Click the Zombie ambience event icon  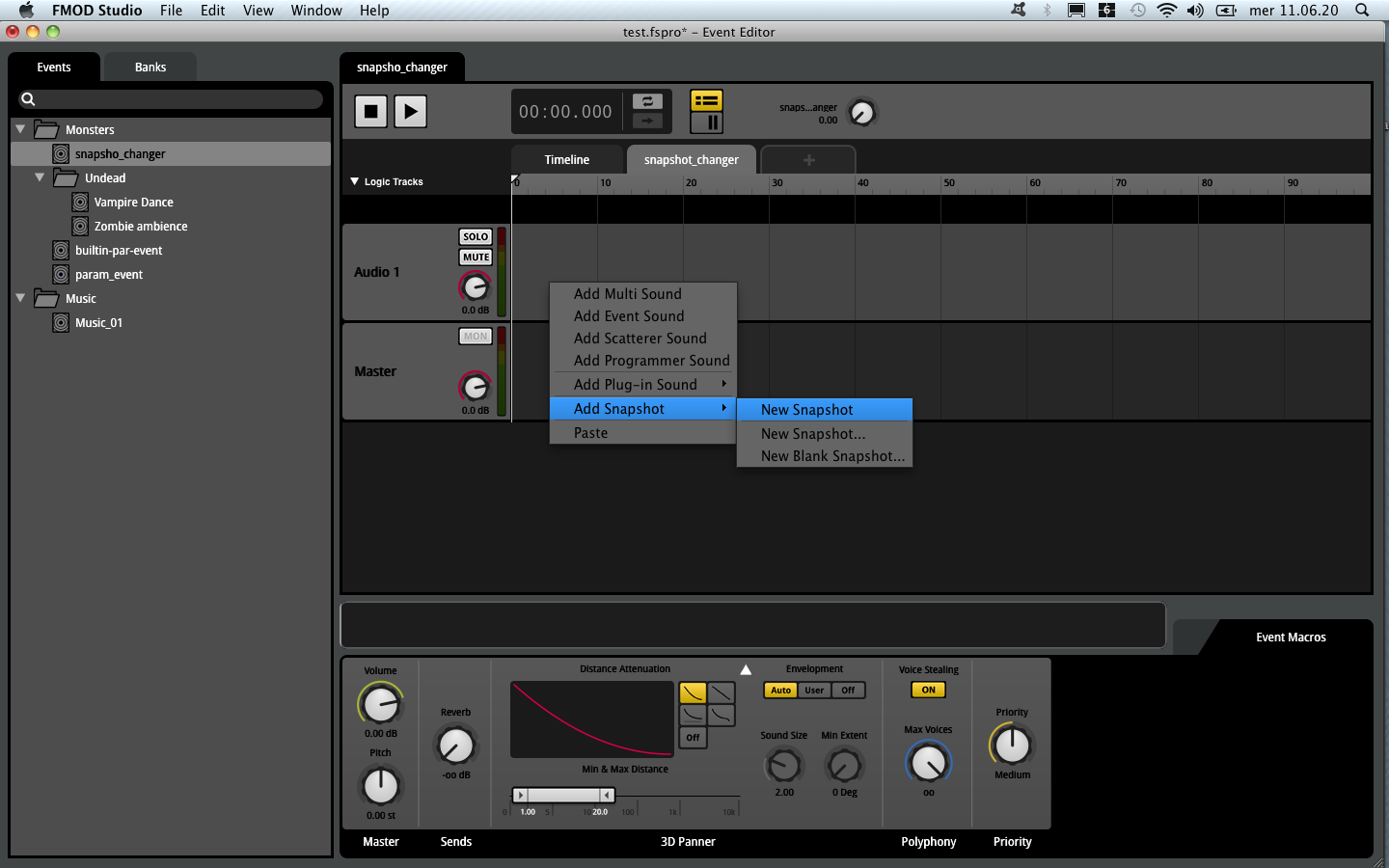point(80,226)
